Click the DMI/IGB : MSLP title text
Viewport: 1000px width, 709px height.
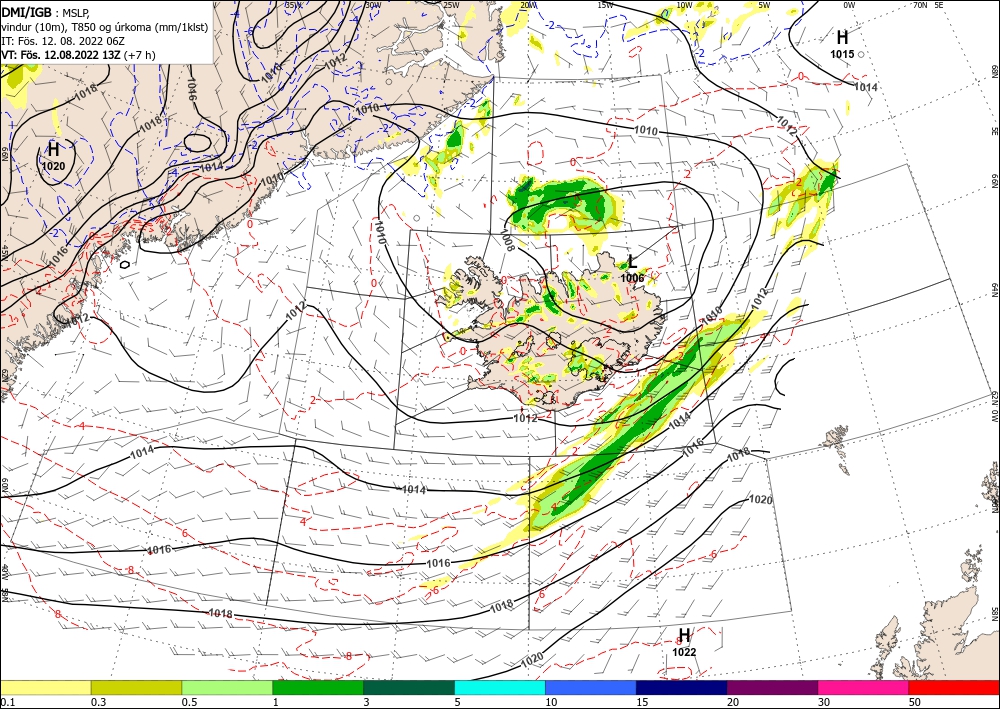[x=45, y=11]
